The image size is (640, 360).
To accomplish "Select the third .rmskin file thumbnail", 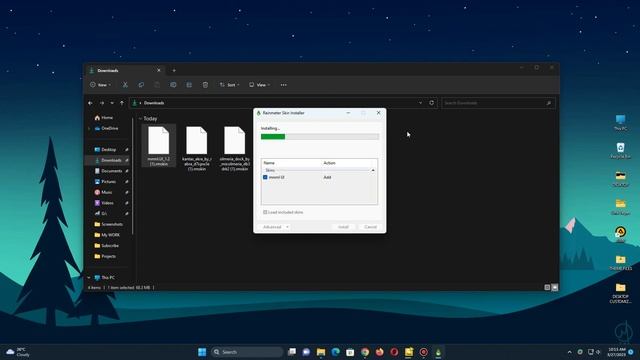I will tap(235, 148).
